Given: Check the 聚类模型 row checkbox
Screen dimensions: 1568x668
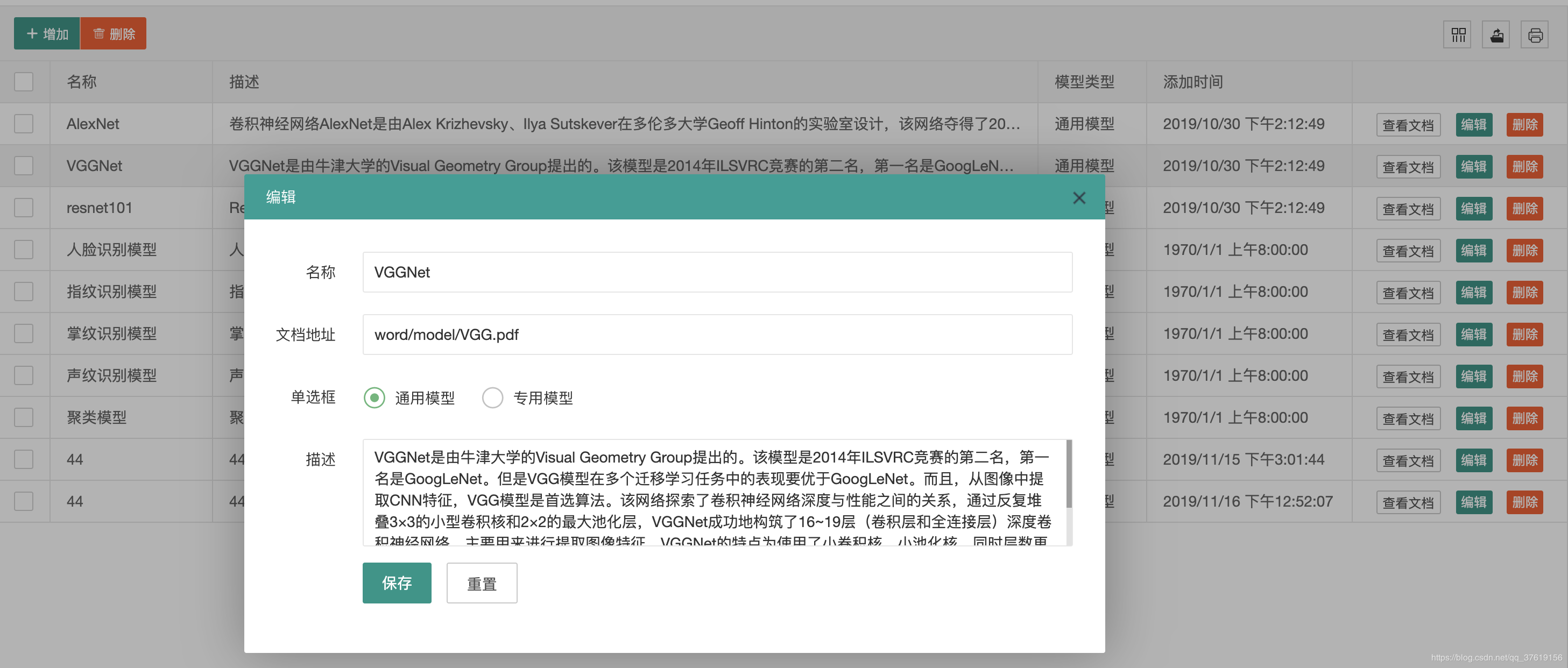Looking at the screenshot, I should [24, 417].
